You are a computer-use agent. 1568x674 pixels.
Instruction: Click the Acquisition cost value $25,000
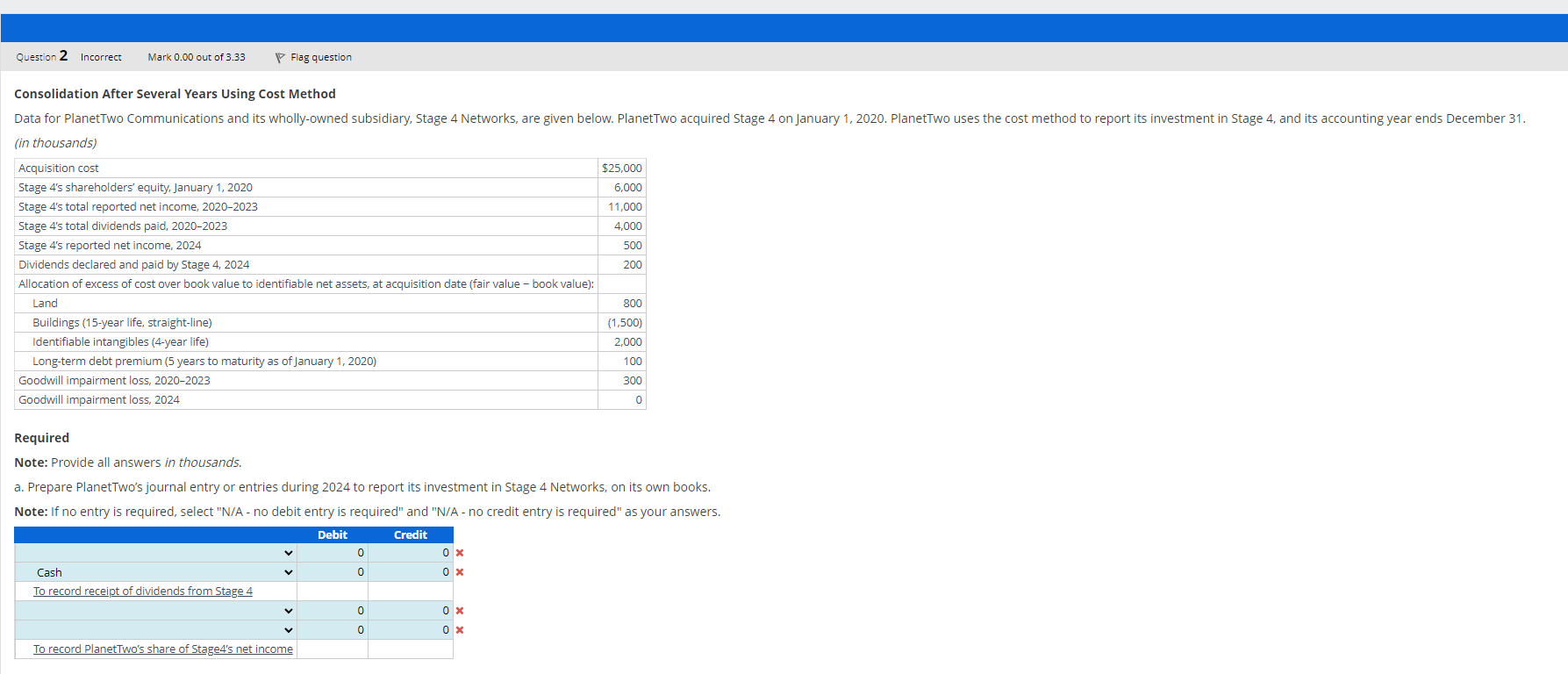pos(622,168)
